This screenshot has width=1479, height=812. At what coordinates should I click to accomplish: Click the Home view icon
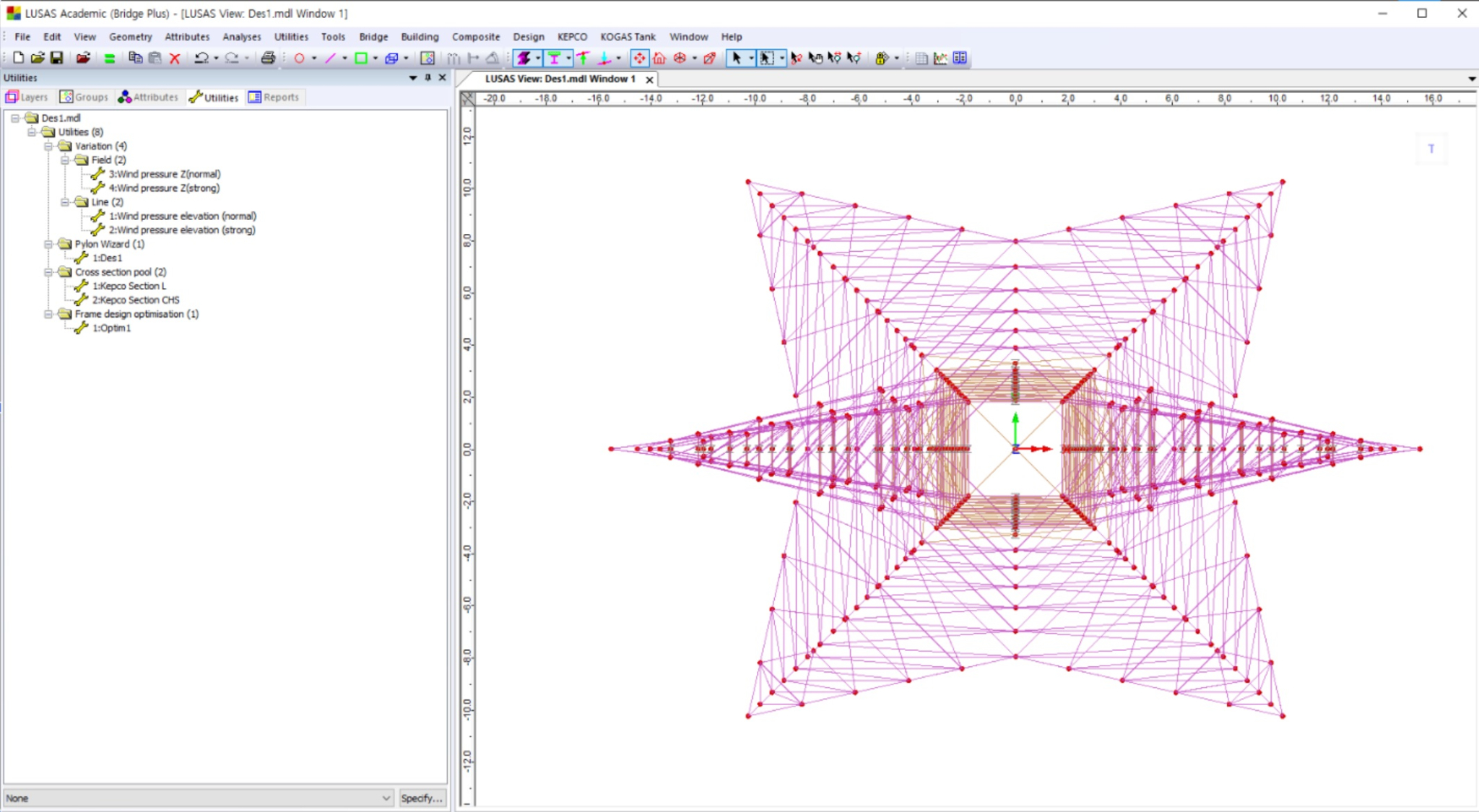(659, 58)
